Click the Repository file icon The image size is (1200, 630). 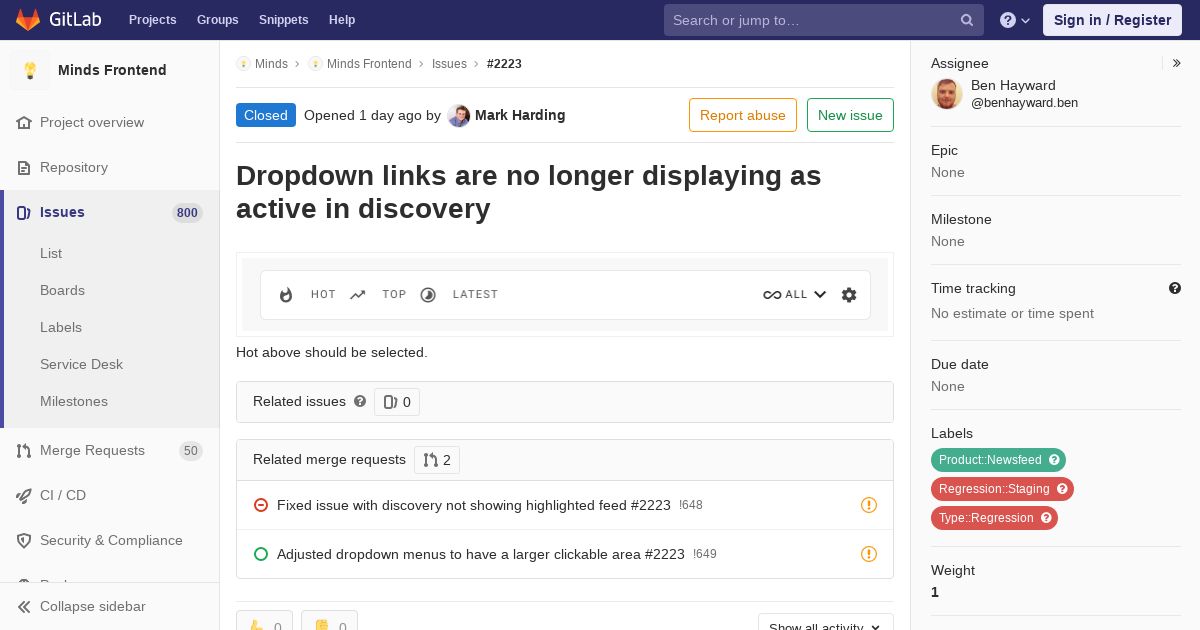(24, 168)
